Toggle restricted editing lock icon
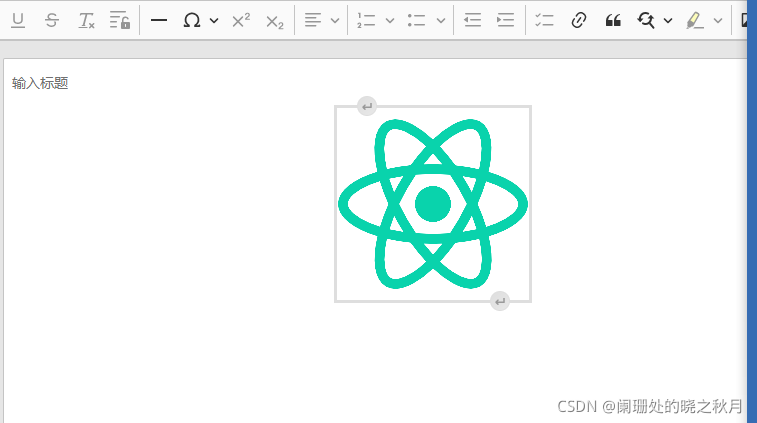 120,20
